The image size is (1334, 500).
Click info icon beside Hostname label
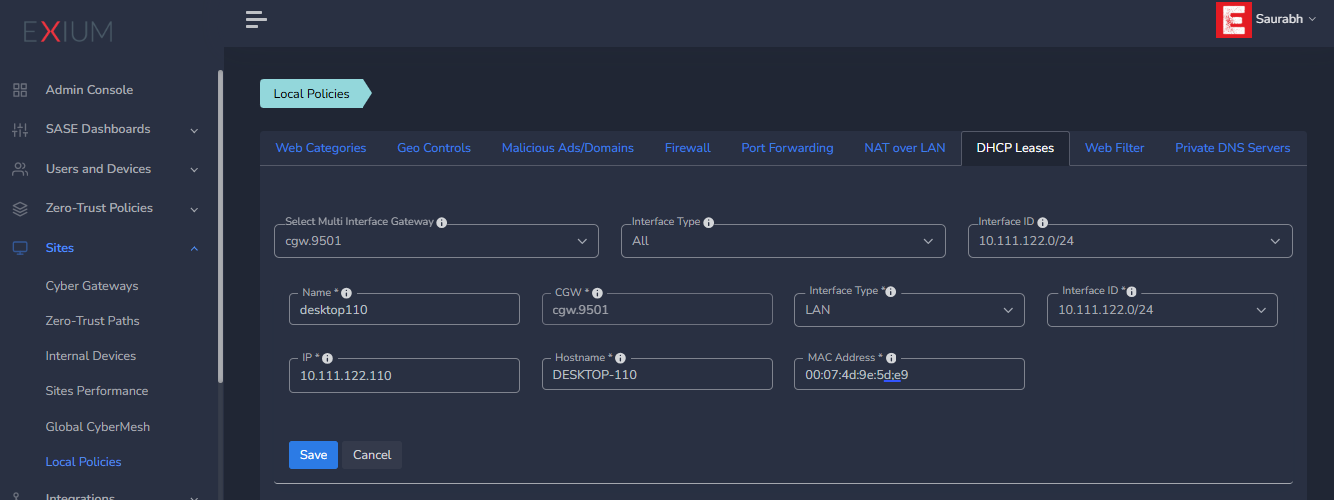pos(620,358)
